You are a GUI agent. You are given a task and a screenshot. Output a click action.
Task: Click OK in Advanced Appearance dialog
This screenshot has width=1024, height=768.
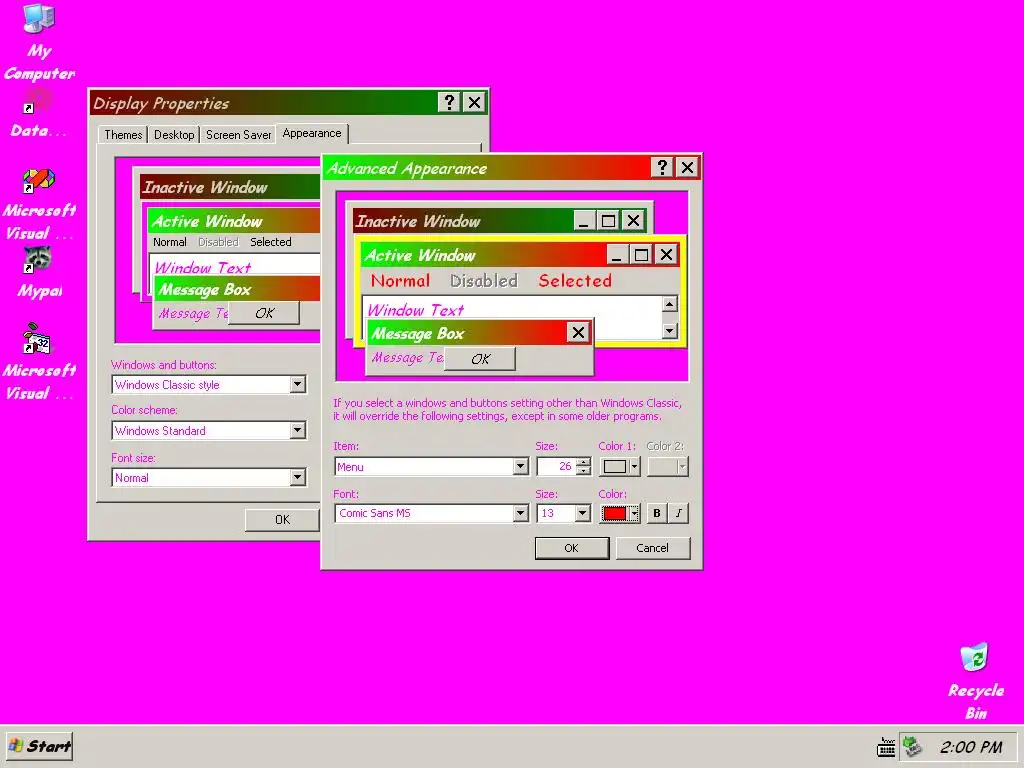(x=571, y=548)
